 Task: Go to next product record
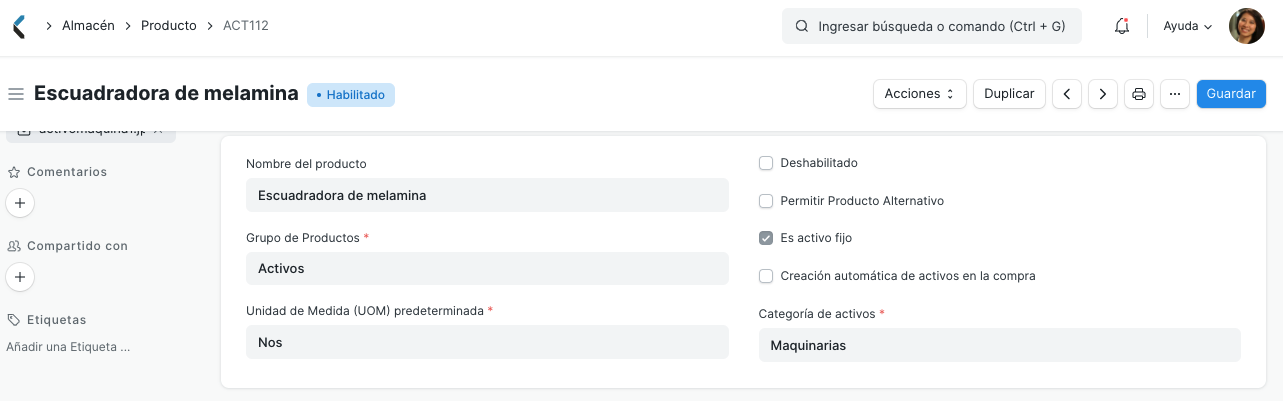coord(1102,94)
